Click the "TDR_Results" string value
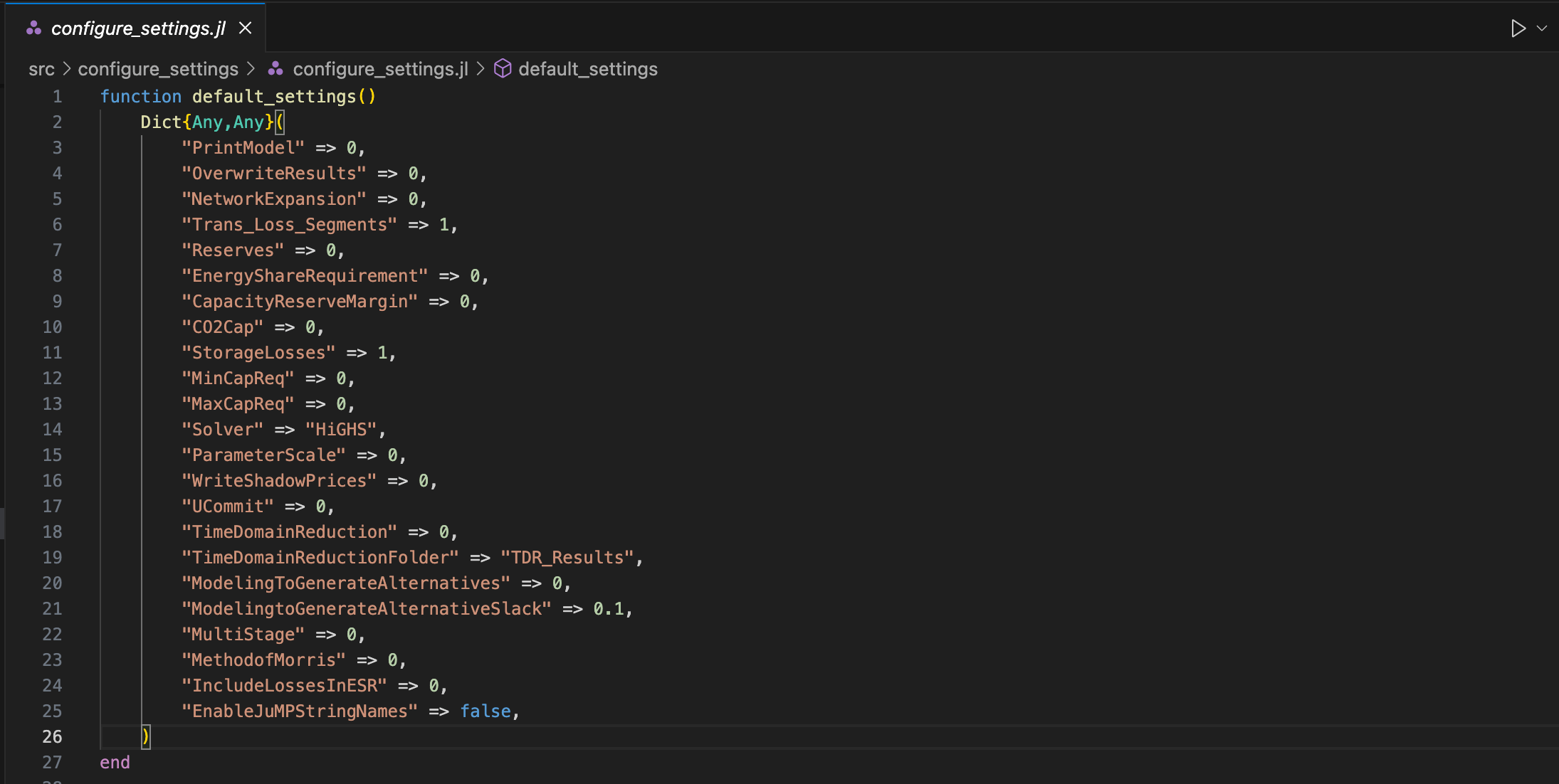The image size is (1559, 784). [x=567, y=558]
